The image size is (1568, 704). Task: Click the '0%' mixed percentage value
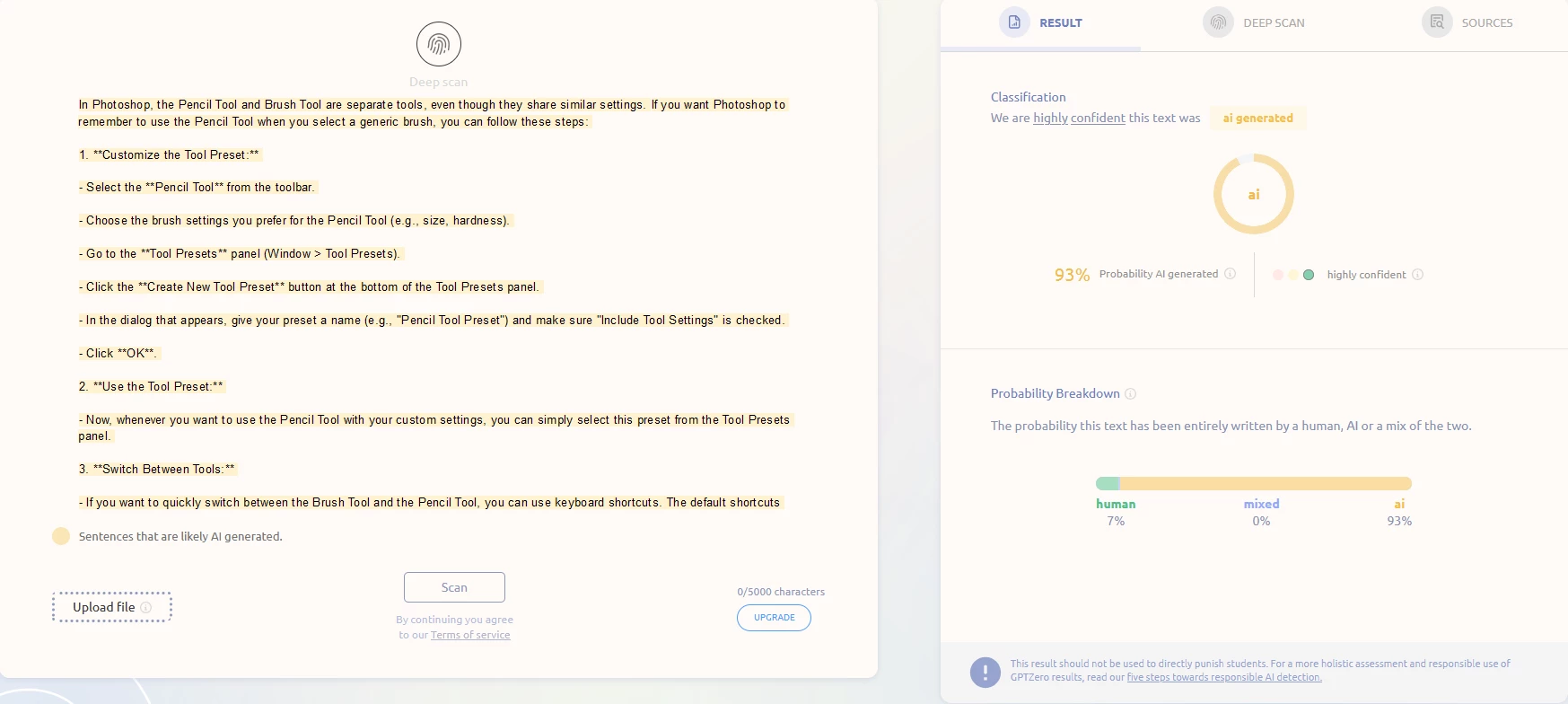click(1261, 521)
